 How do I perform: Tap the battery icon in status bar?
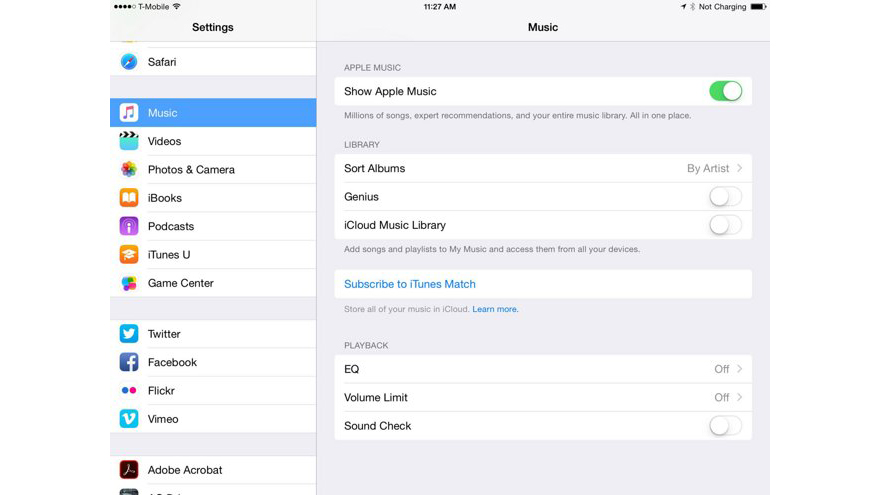(758, 7)
